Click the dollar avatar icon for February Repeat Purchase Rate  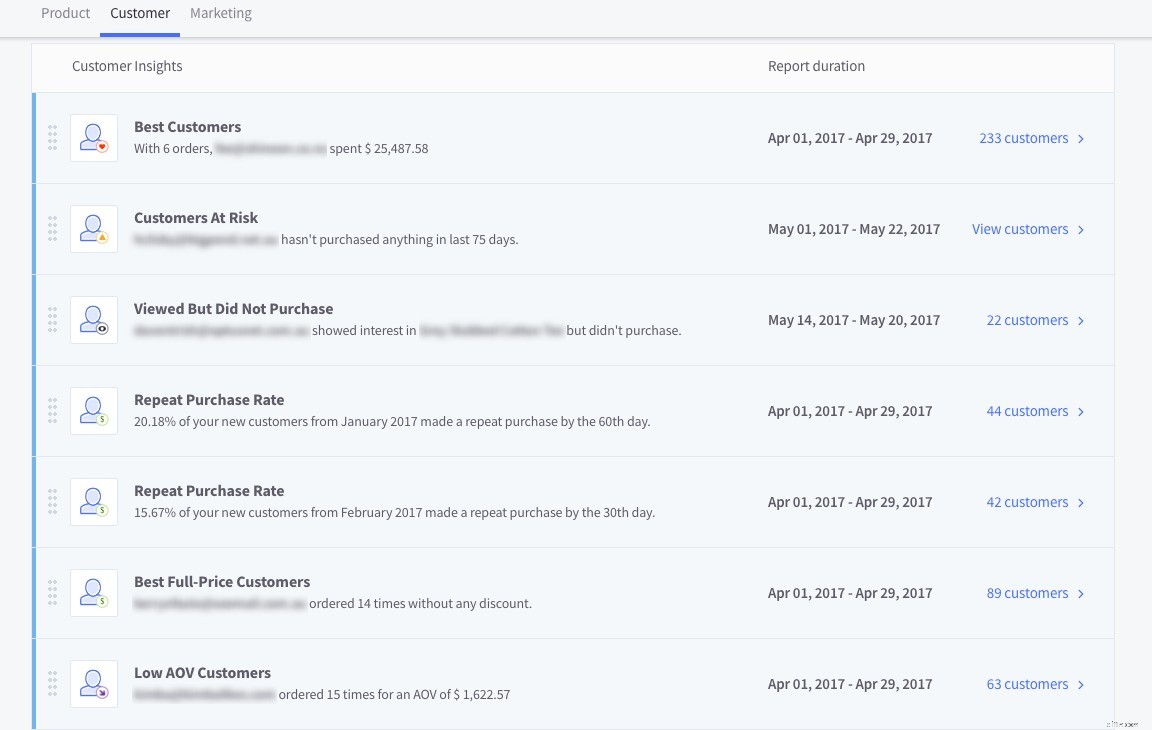(94, 501)
